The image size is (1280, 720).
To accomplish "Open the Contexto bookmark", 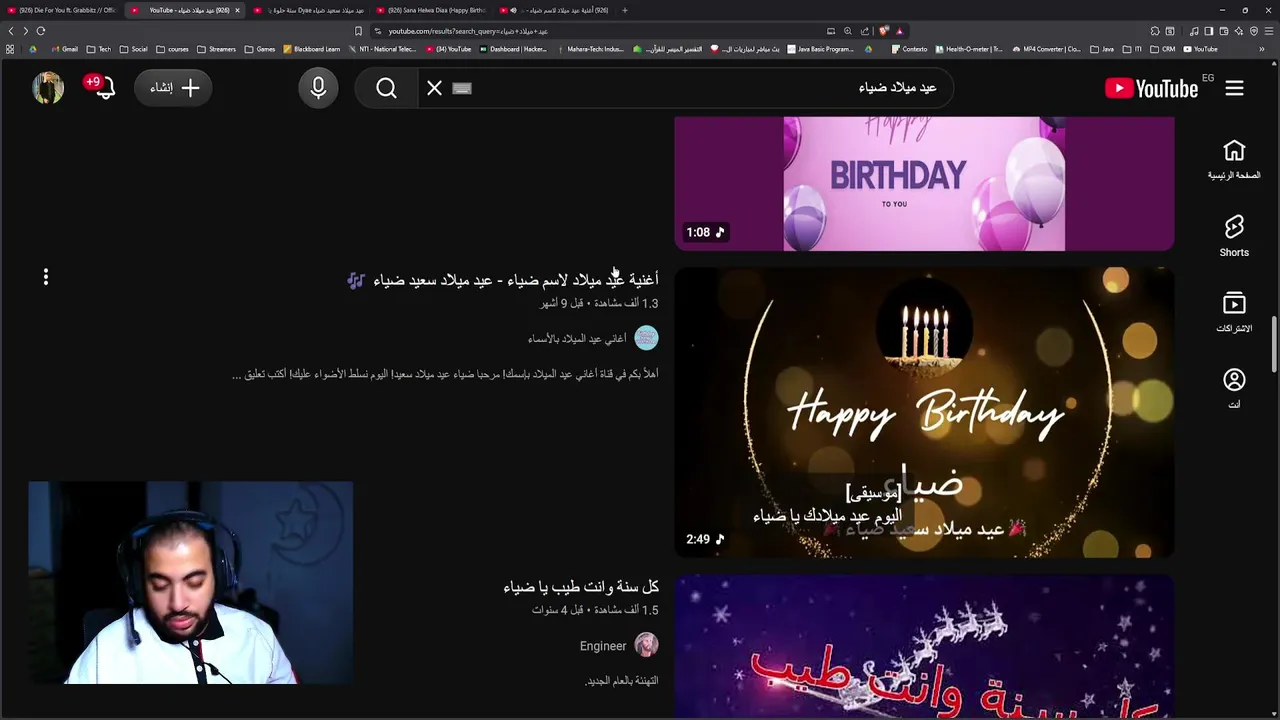I will (x=909, y=49).
